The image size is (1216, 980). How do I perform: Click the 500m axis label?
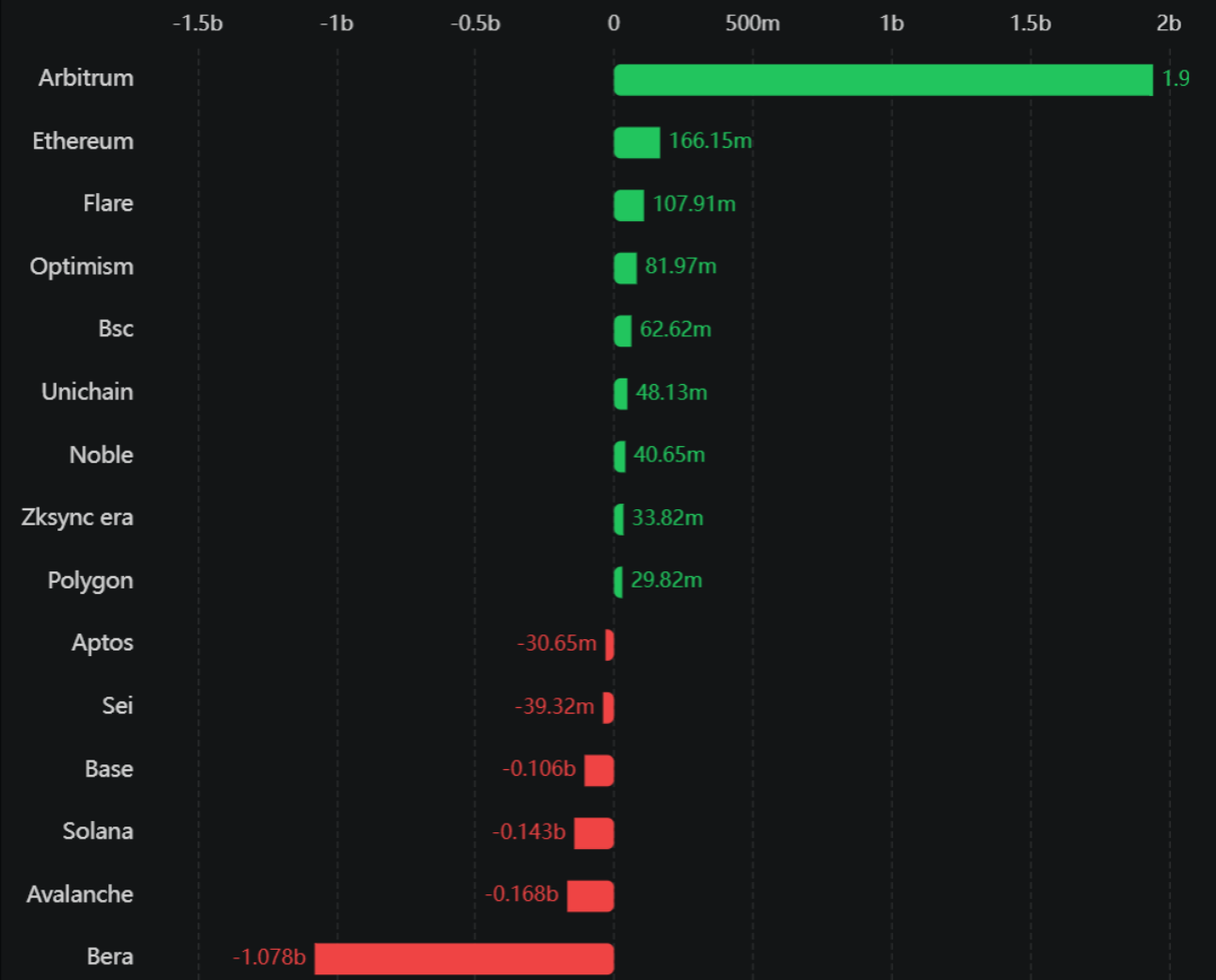[753, 24]
